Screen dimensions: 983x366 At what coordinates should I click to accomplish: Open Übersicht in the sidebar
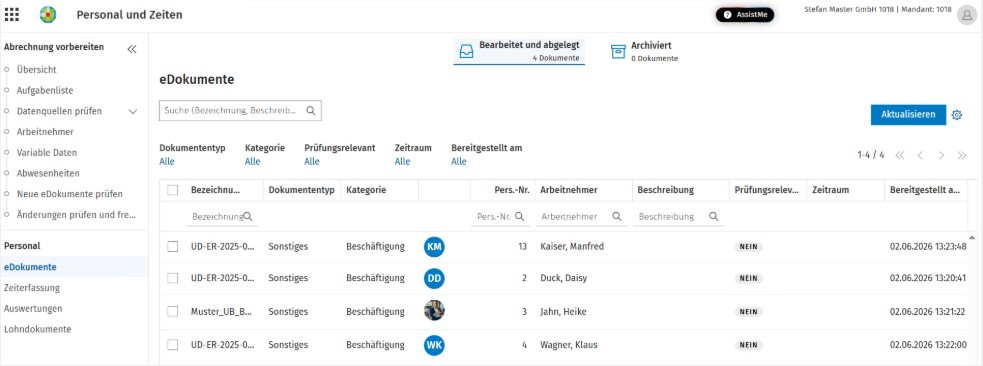36,70
